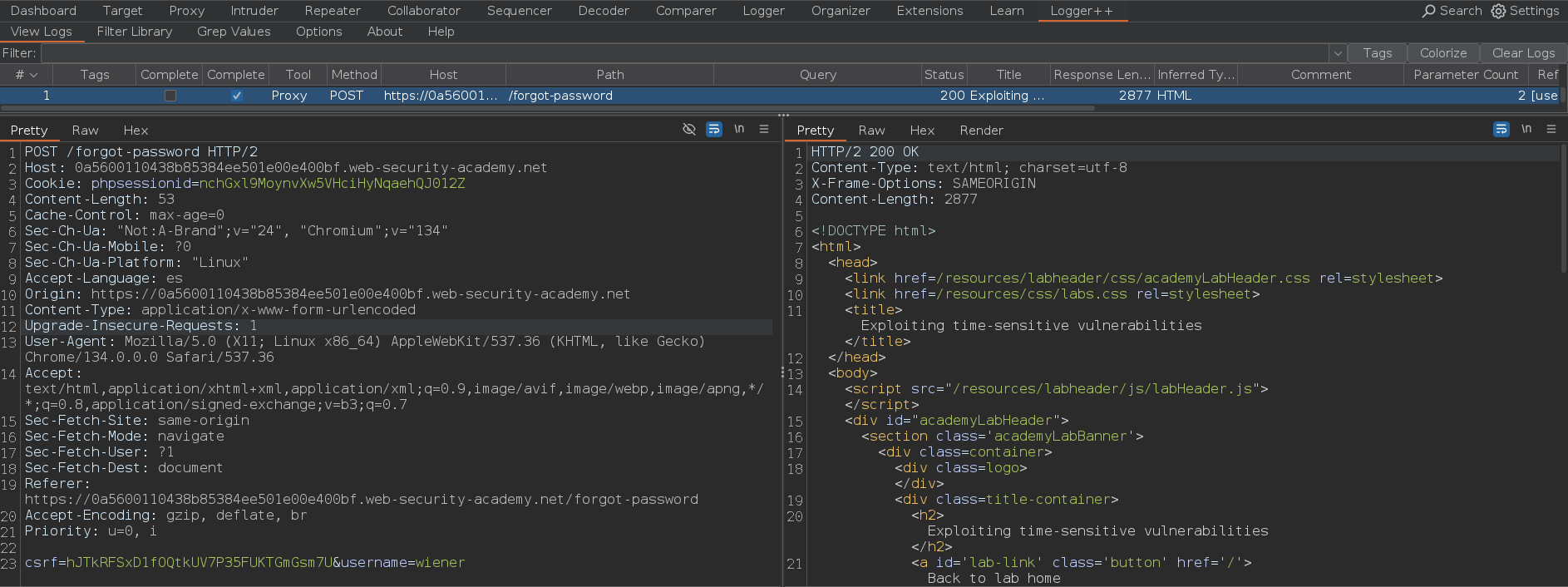Click the Colorize button
Viewport: 1568px width, 587px height.
1443,53
